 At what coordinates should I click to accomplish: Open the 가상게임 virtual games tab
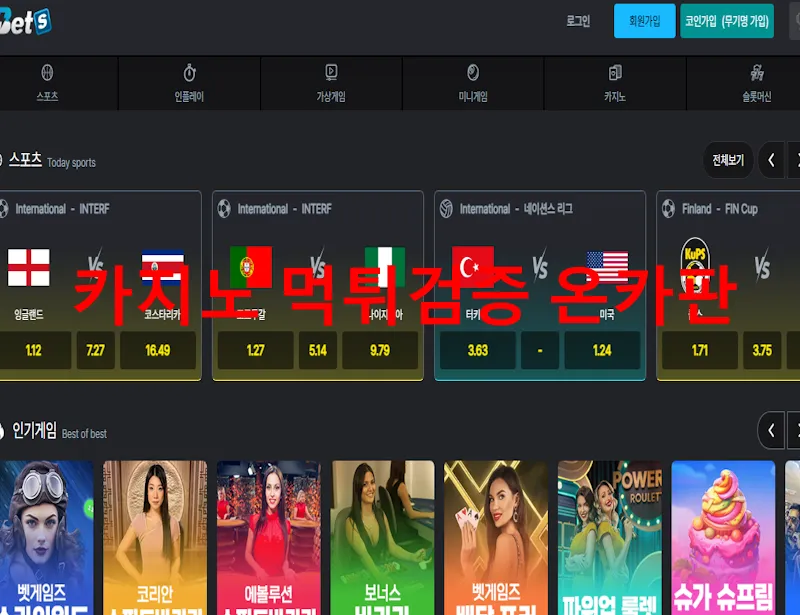click(x=331, y=84)
